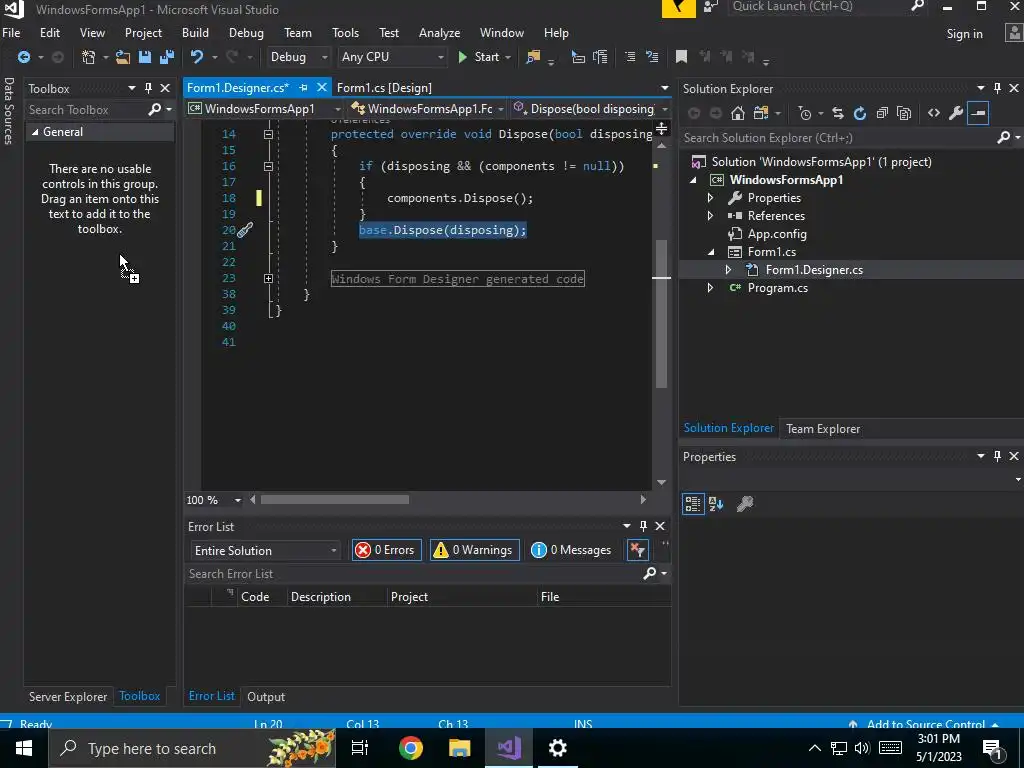Viewport: 1024px width, 768px height.
Task: Open Pending Changes Filter clock icon
Action: tap(805, 114)
